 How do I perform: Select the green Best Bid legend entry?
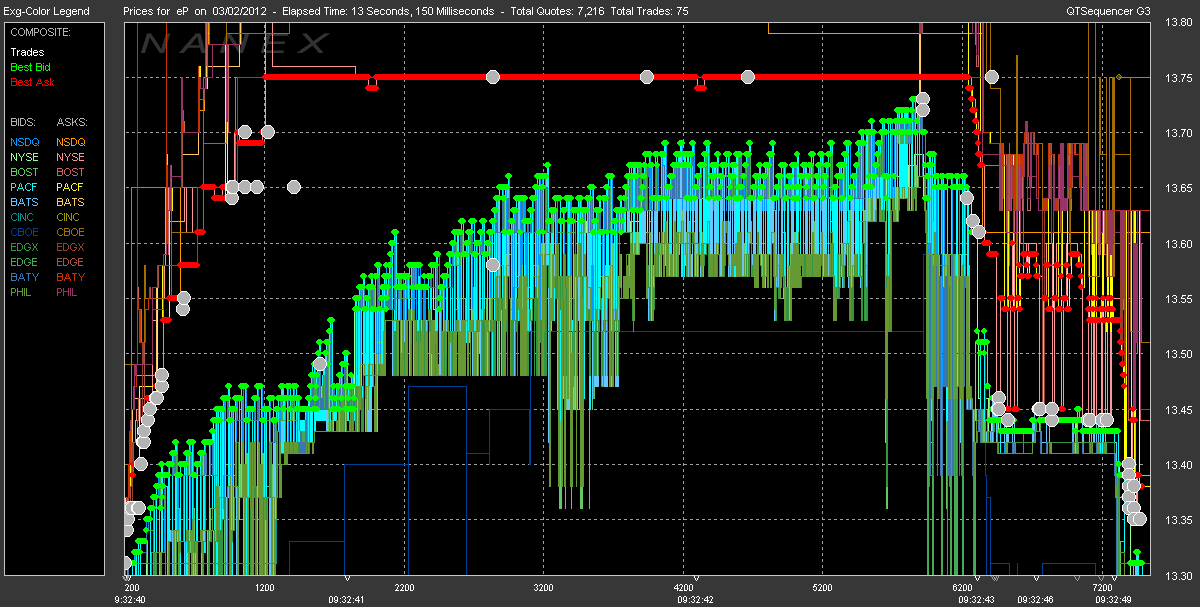[x=30, y=67]
